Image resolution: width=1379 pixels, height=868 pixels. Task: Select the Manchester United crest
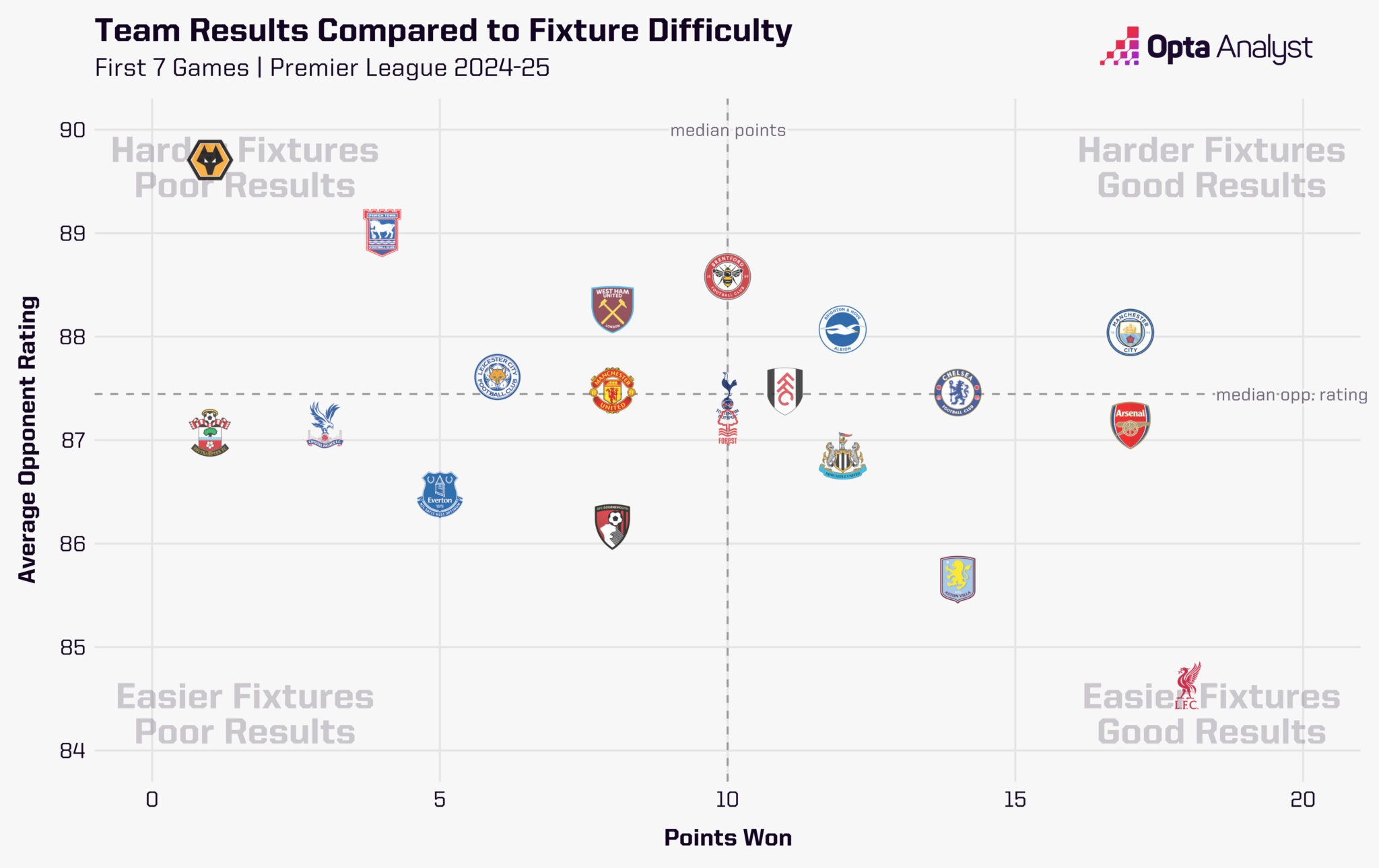coord(613,391)
